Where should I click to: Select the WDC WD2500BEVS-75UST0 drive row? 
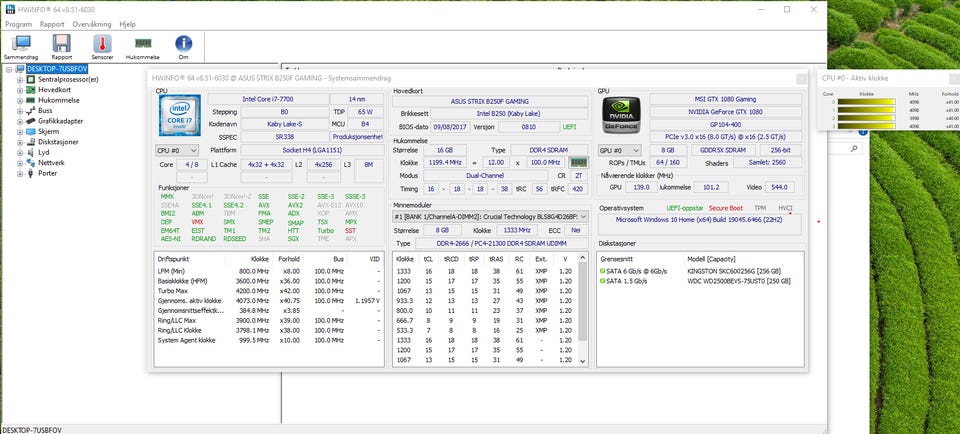(700, 282)
